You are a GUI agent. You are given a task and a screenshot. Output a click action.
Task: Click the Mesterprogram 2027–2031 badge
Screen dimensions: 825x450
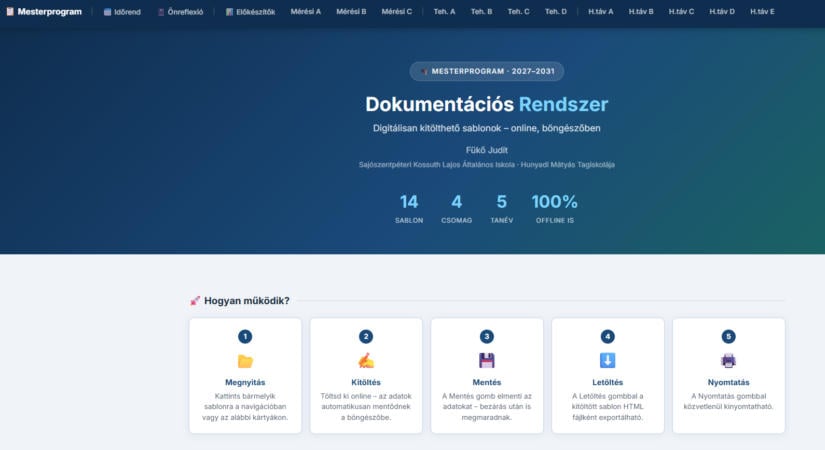[x=487, y=71]
